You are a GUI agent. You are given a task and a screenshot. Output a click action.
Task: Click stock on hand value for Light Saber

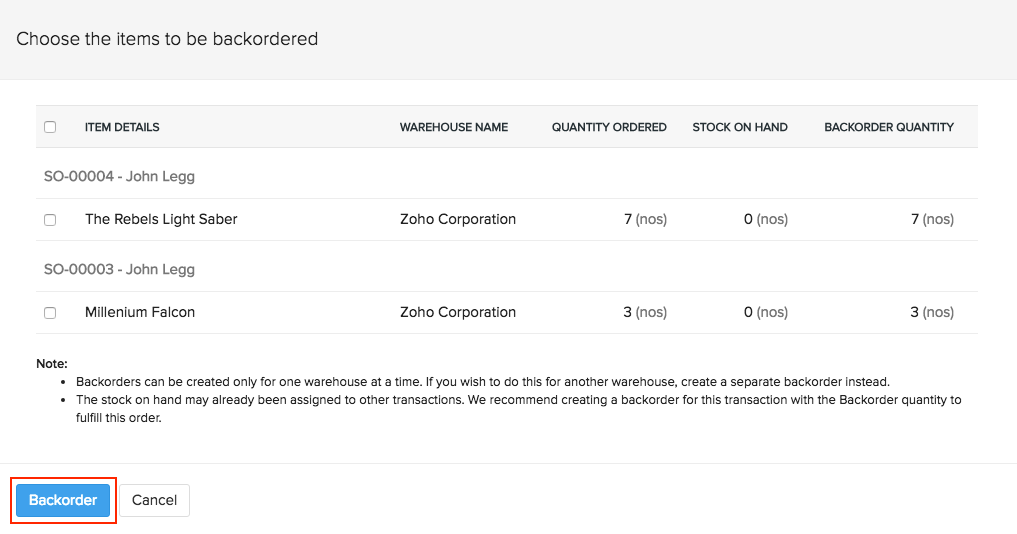pyautogui.click(x=765, y=219)
